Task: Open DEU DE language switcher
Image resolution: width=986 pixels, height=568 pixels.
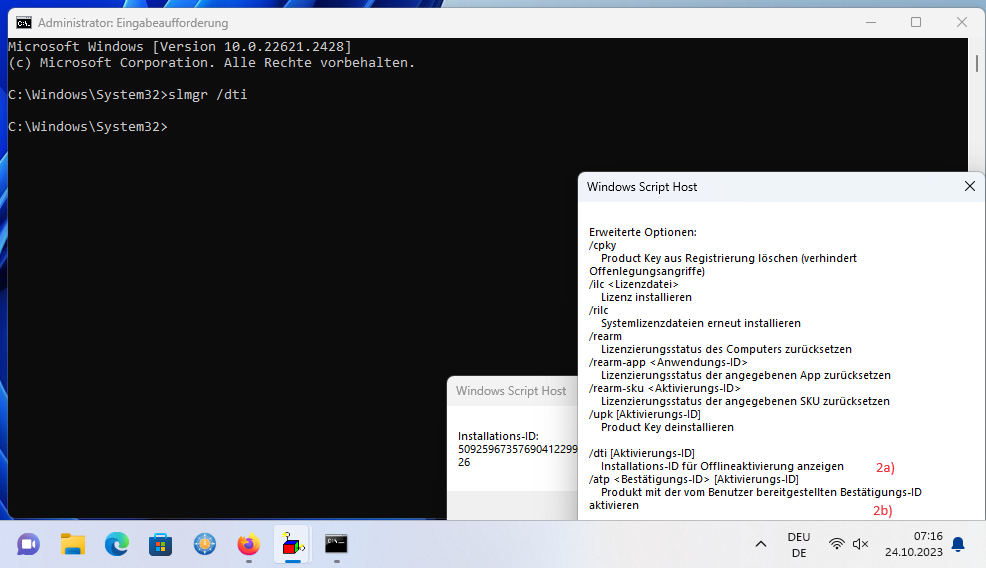Action: point(799,545)
